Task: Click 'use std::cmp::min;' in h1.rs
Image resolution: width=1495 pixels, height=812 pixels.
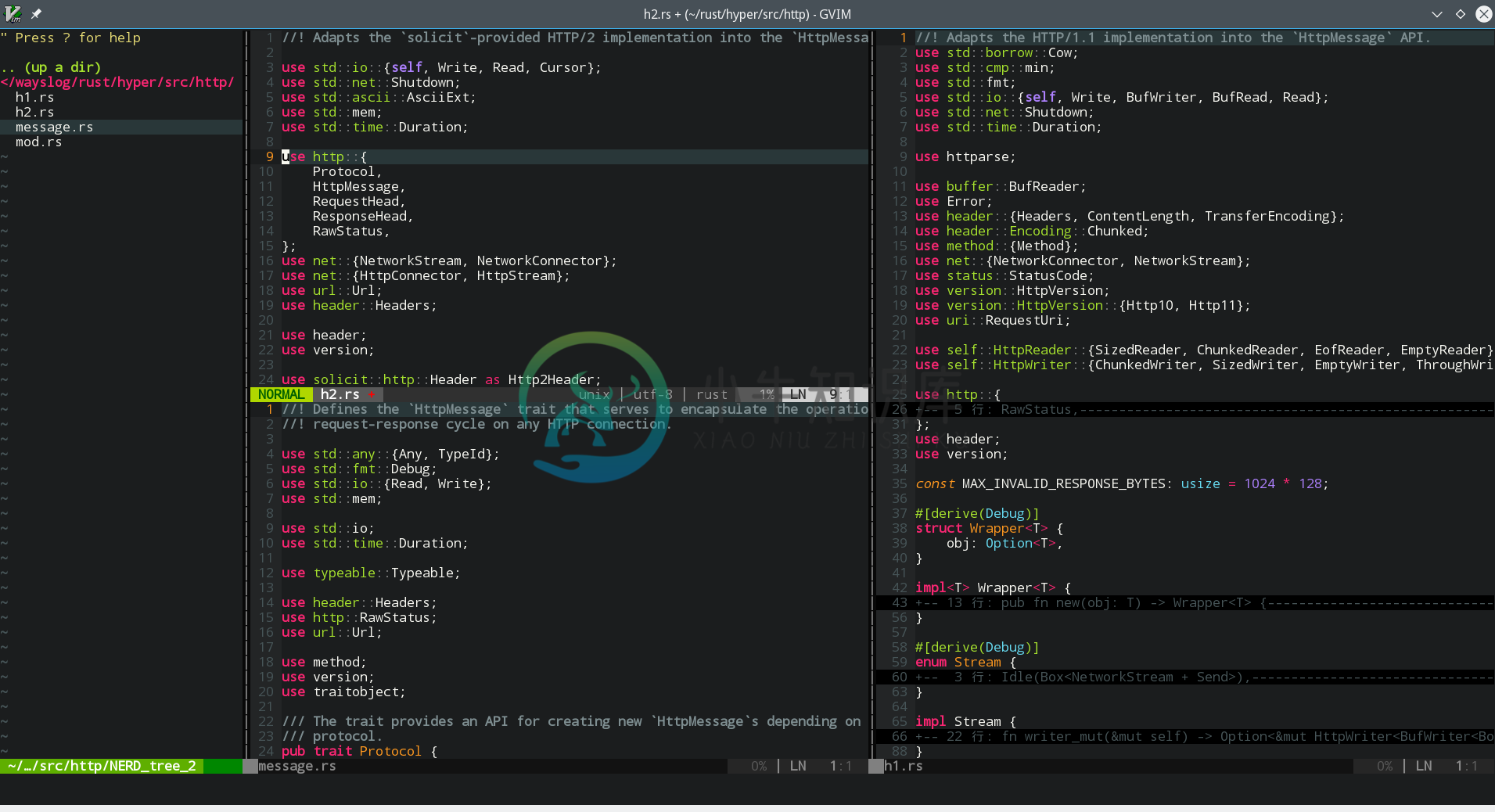Action: coord(985,67)
